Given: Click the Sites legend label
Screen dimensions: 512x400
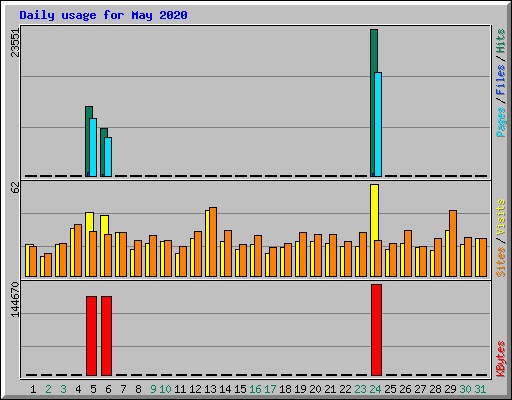Looking at the screenshot, I should point(500,262).
